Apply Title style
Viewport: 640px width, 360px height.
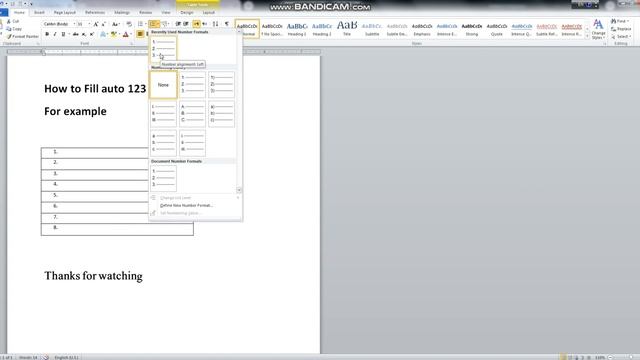pos(347,29)
